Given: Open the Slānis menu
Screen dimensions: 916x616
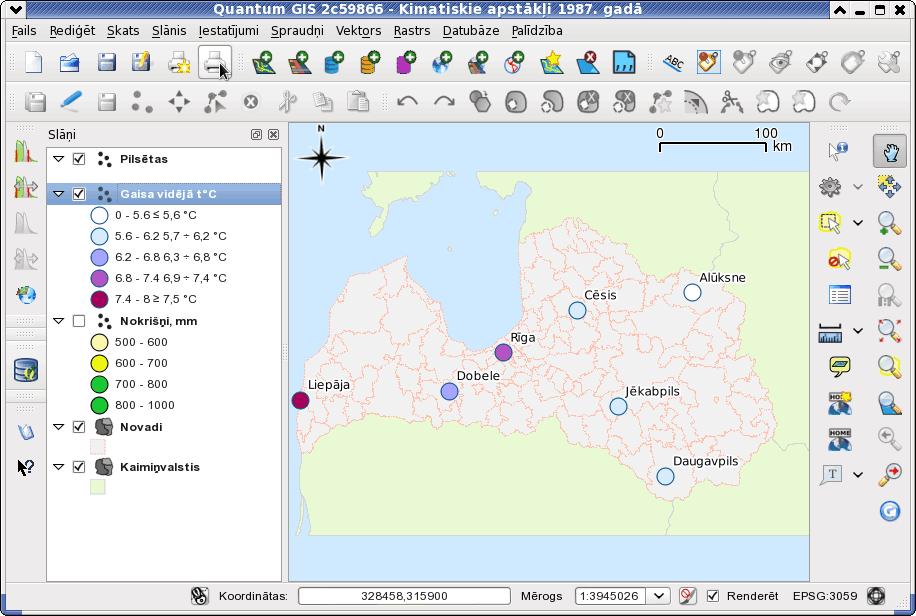Looking at the screenshot, I should 169,30.
